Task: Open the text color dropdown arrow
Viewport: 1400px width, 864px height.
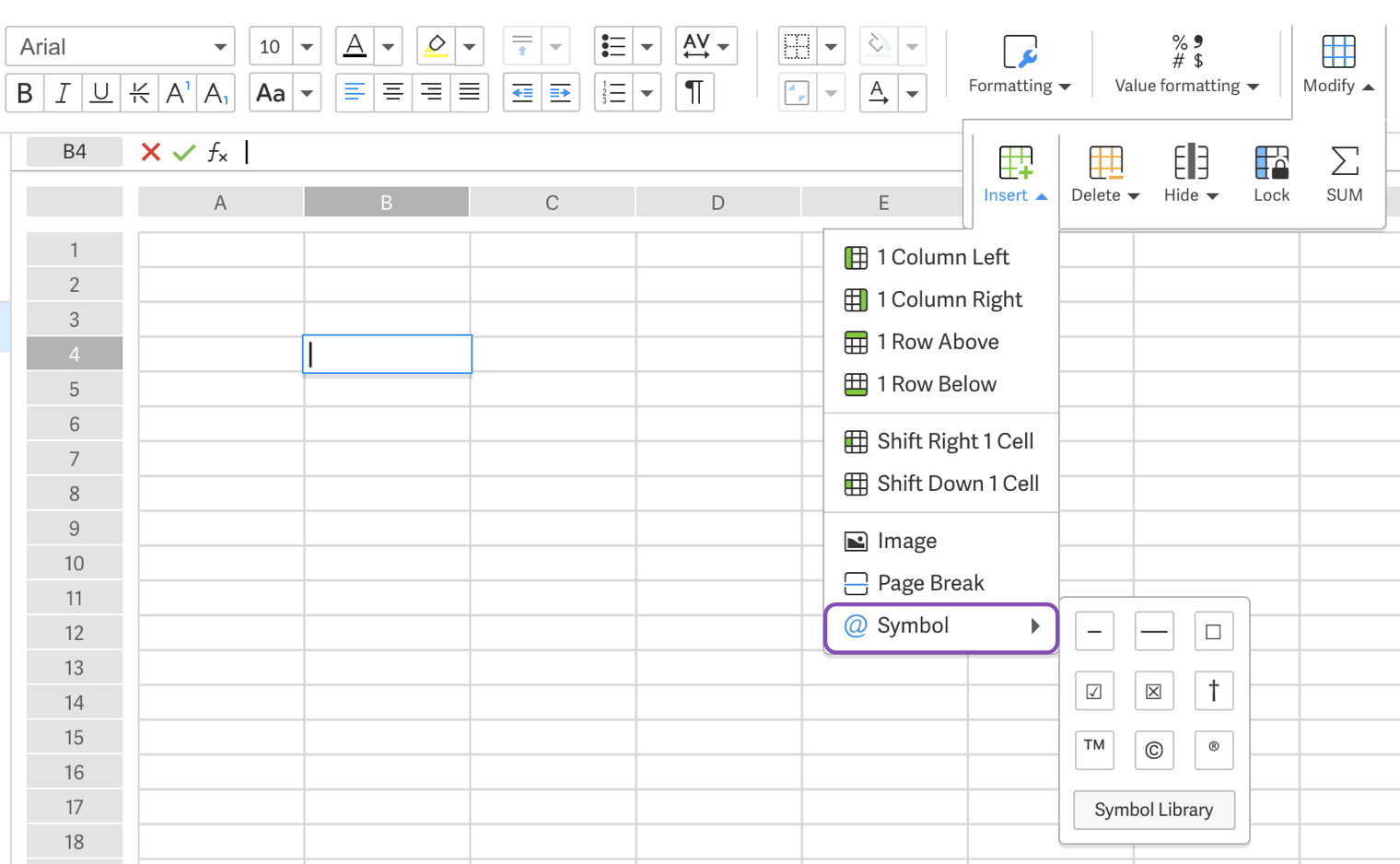Action: (388, 46)
